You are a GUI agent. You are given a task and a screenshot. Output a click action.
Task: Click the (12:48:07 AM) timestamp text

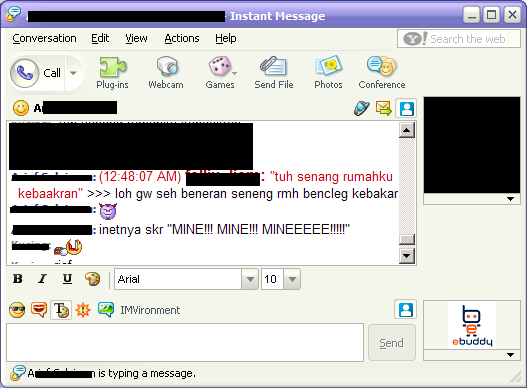(x=140, y=176)
